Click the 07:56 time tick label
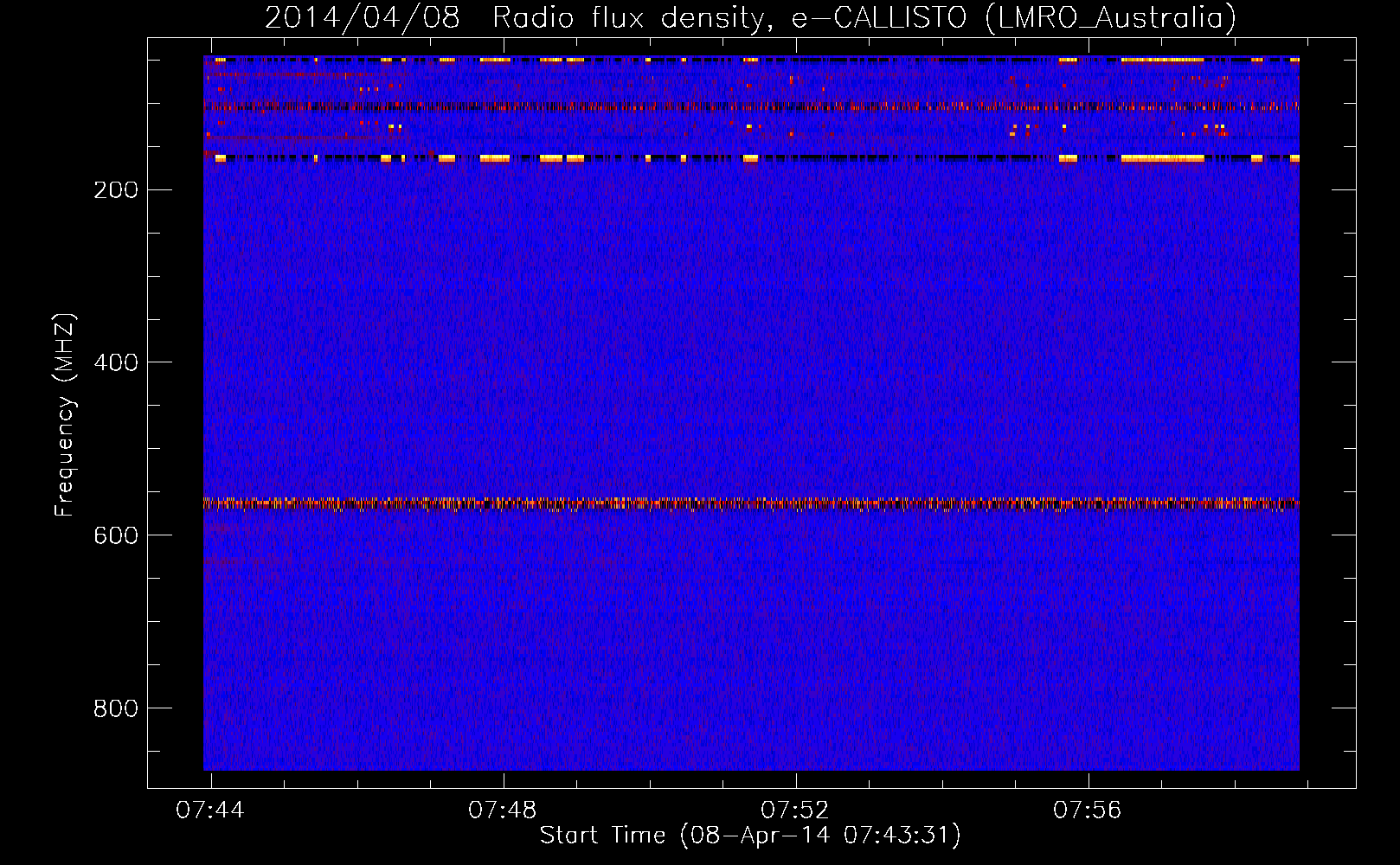 (1088, 810)
